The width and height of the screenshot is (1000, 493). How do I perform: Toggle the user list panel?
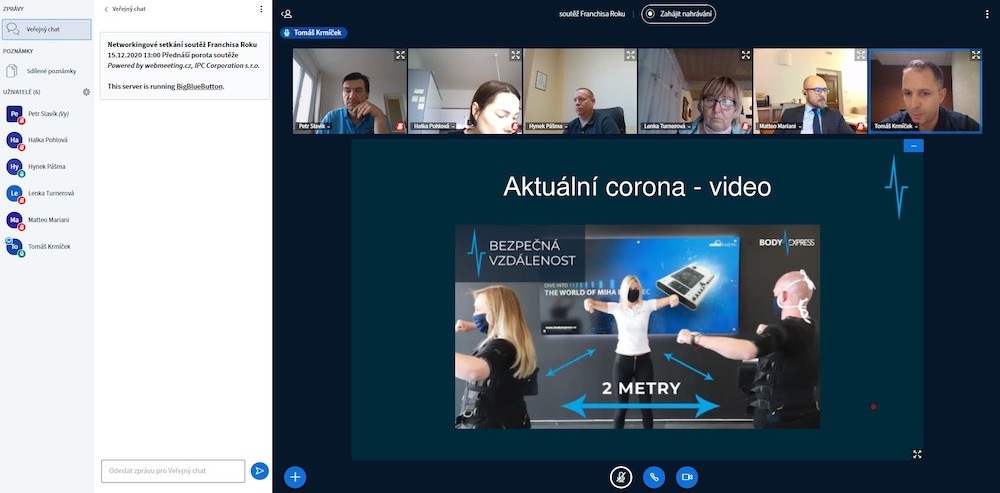(287, 13)
